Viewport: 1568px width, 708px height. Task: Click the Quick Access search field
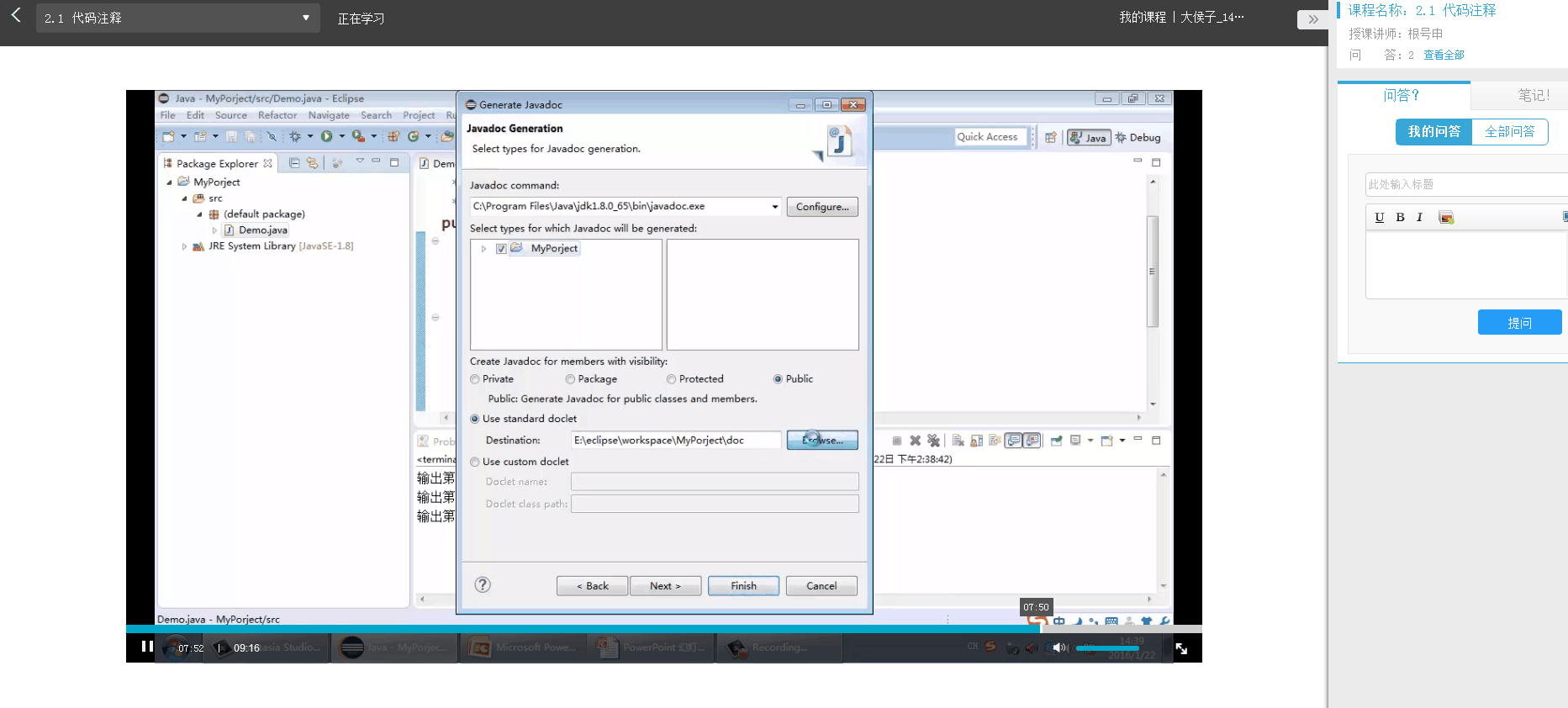pos(991,137)
